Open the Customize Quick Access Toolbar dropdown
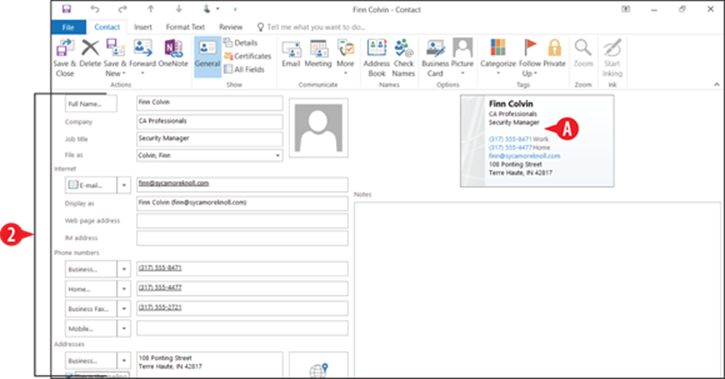The height and width of the screenshot is (379, 725). coord(235,9)
